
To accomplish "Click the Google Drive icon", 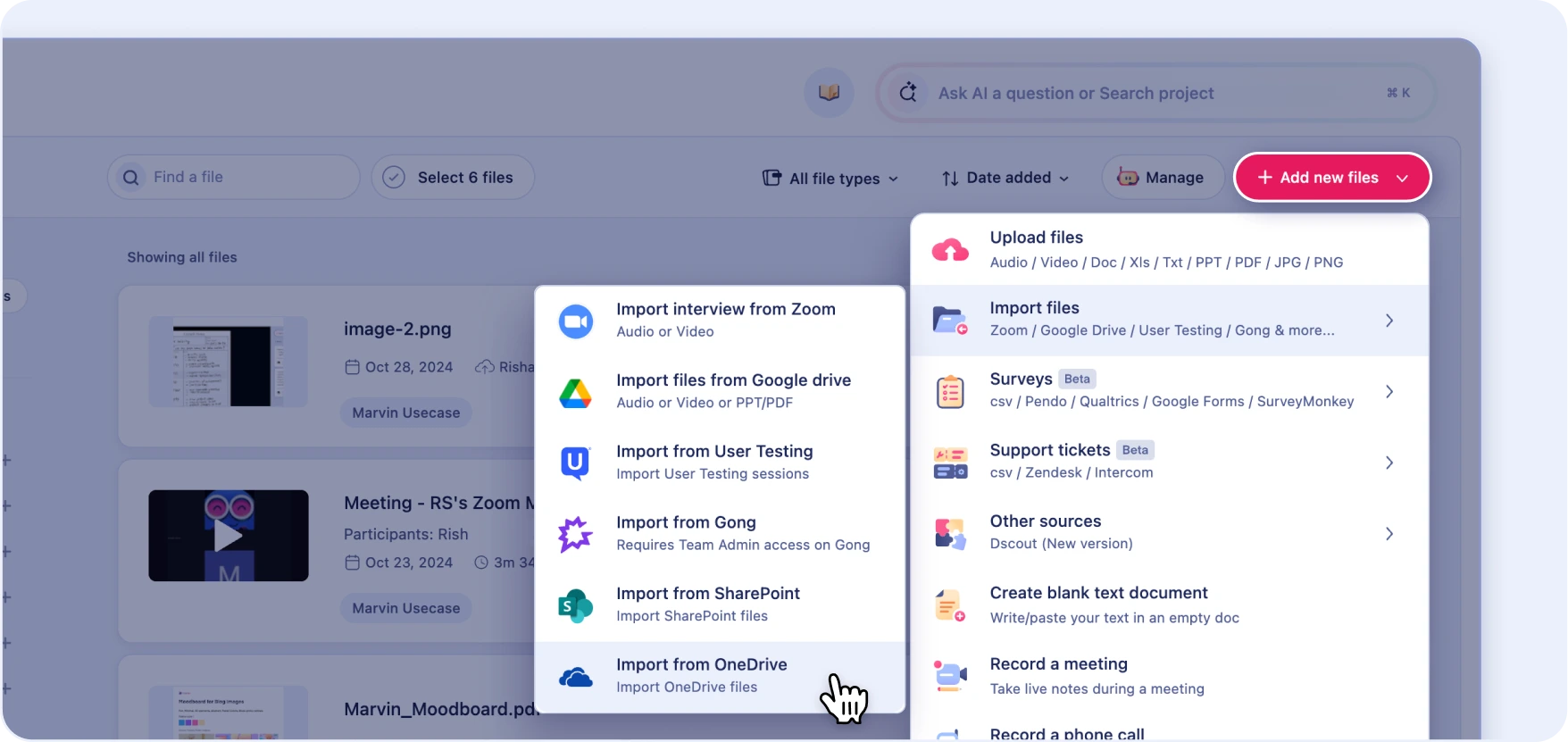I will [576, 393].
